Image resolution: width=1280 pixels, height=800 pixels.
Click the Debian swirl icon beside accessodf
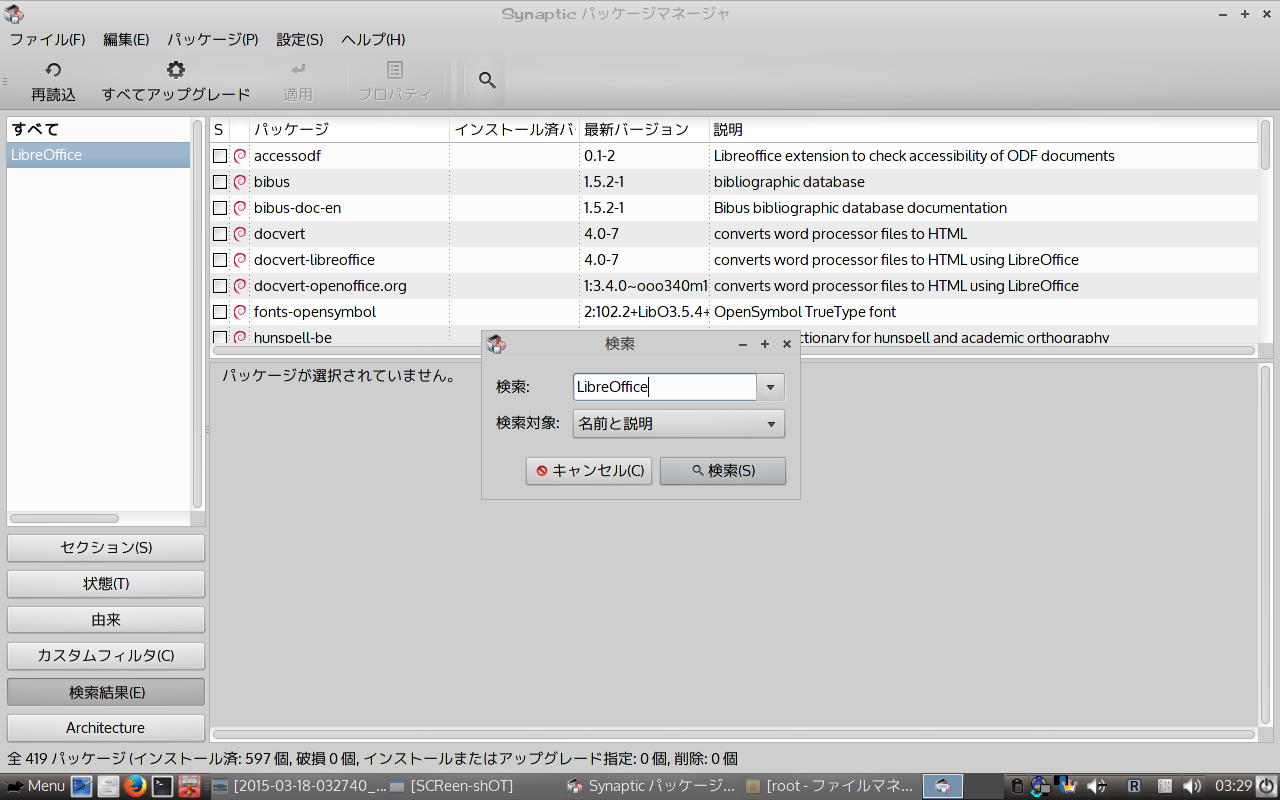pyautogui.click(x=240, y=156)
